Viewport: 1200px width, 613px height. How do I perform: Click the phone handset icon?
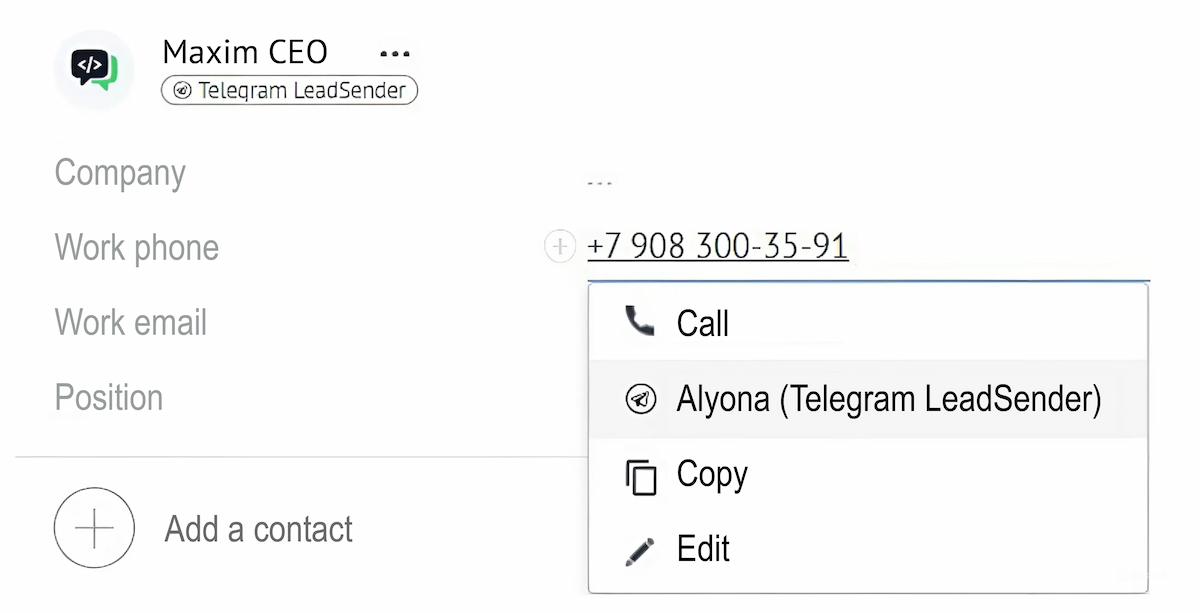[x=639, y=321]
